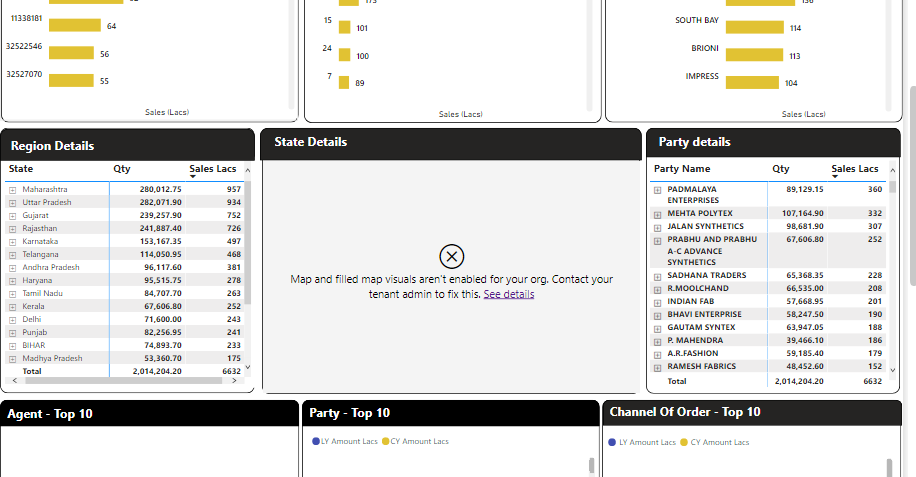Expand the Gujarat state row
This screenshot has height=477, width=916.
12,216
